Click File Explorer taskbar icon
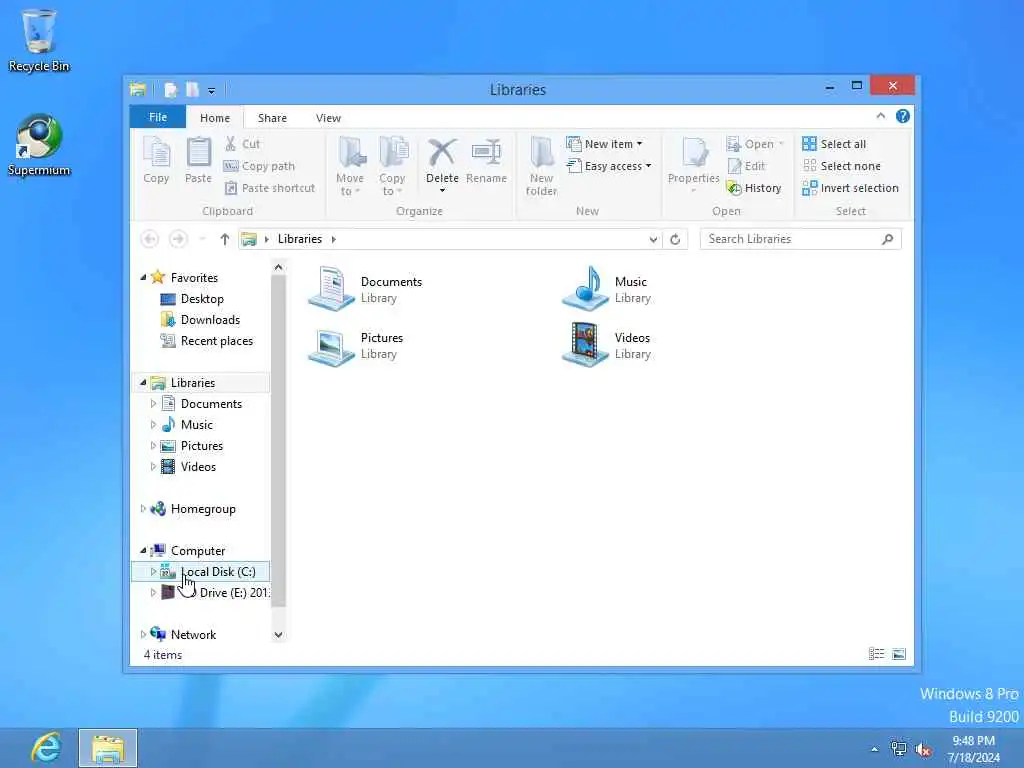 pos(108,748)
